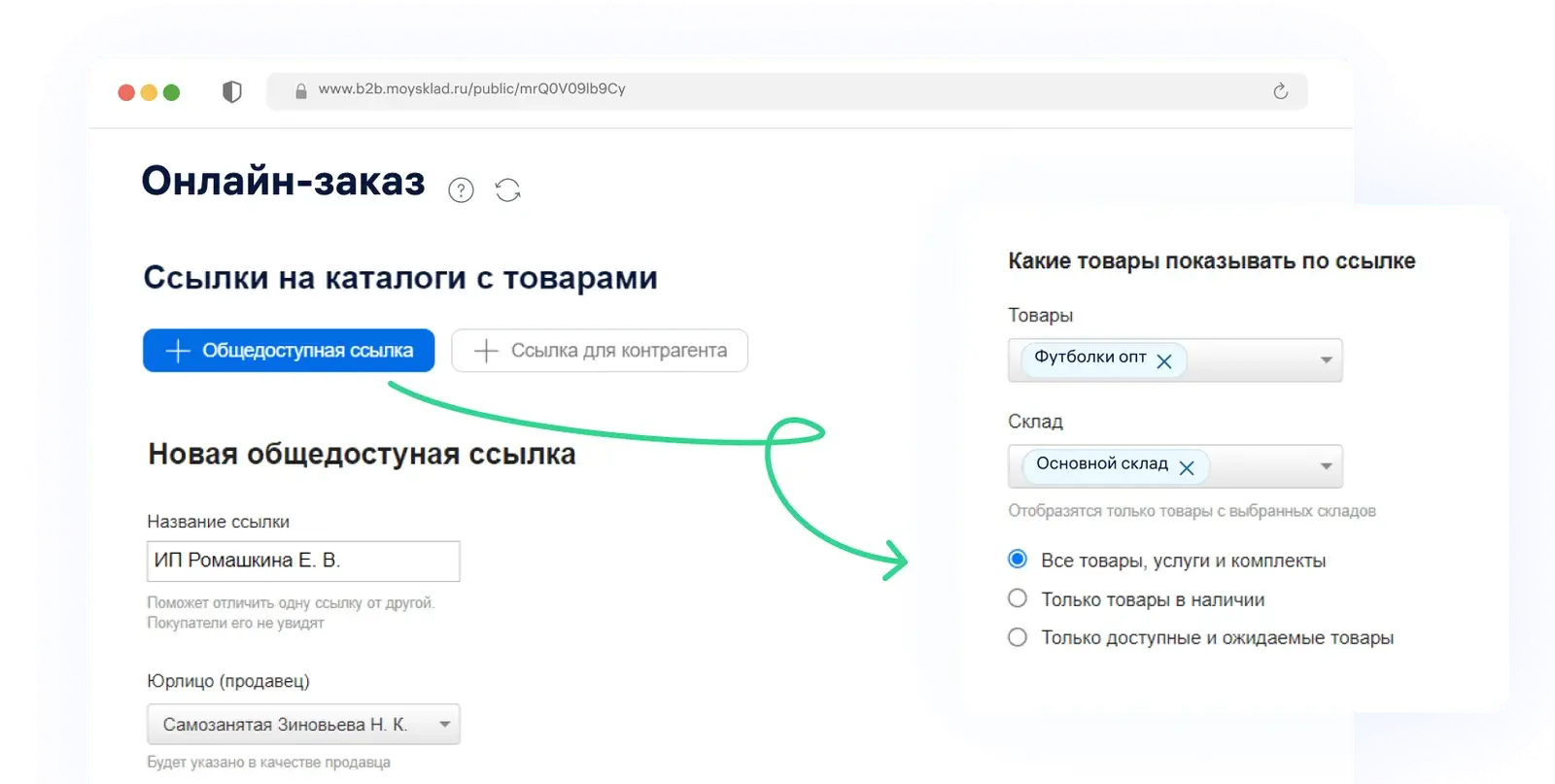Click the Общедоступная ссылка button
Viewport: 1555px width, 784px height.
[x=289, y=351]
